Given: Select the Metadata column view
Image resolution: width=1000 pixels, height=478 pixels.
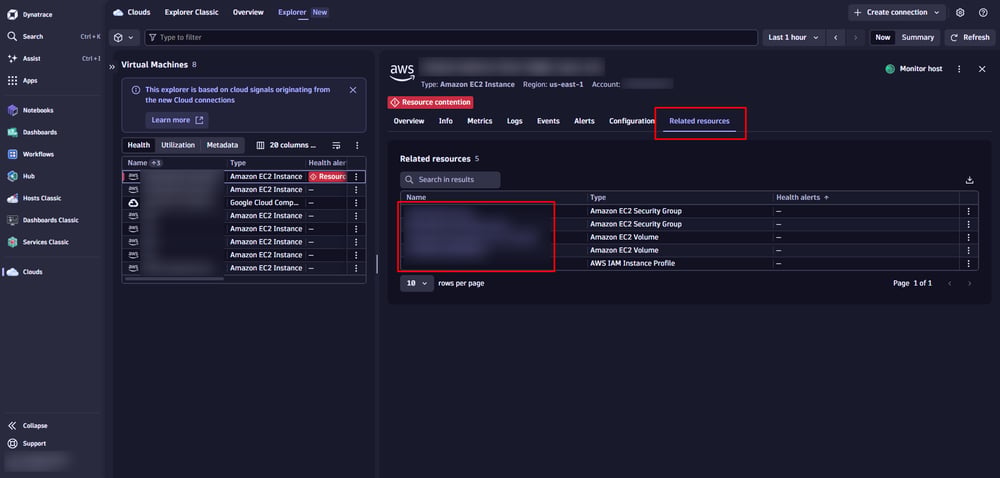Looking at the screenshot, I should tap(222, 145).
